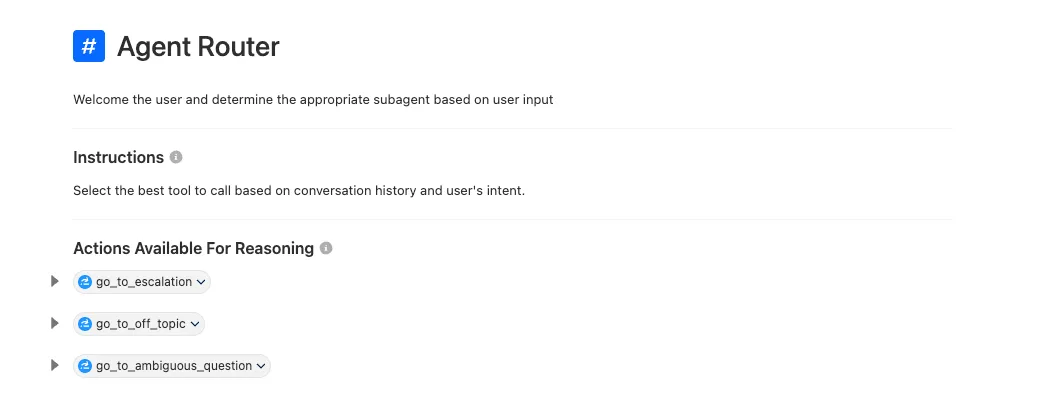Click the instructions text about selecting best tool
The image size is (1064, 404).
pos(299,190)
